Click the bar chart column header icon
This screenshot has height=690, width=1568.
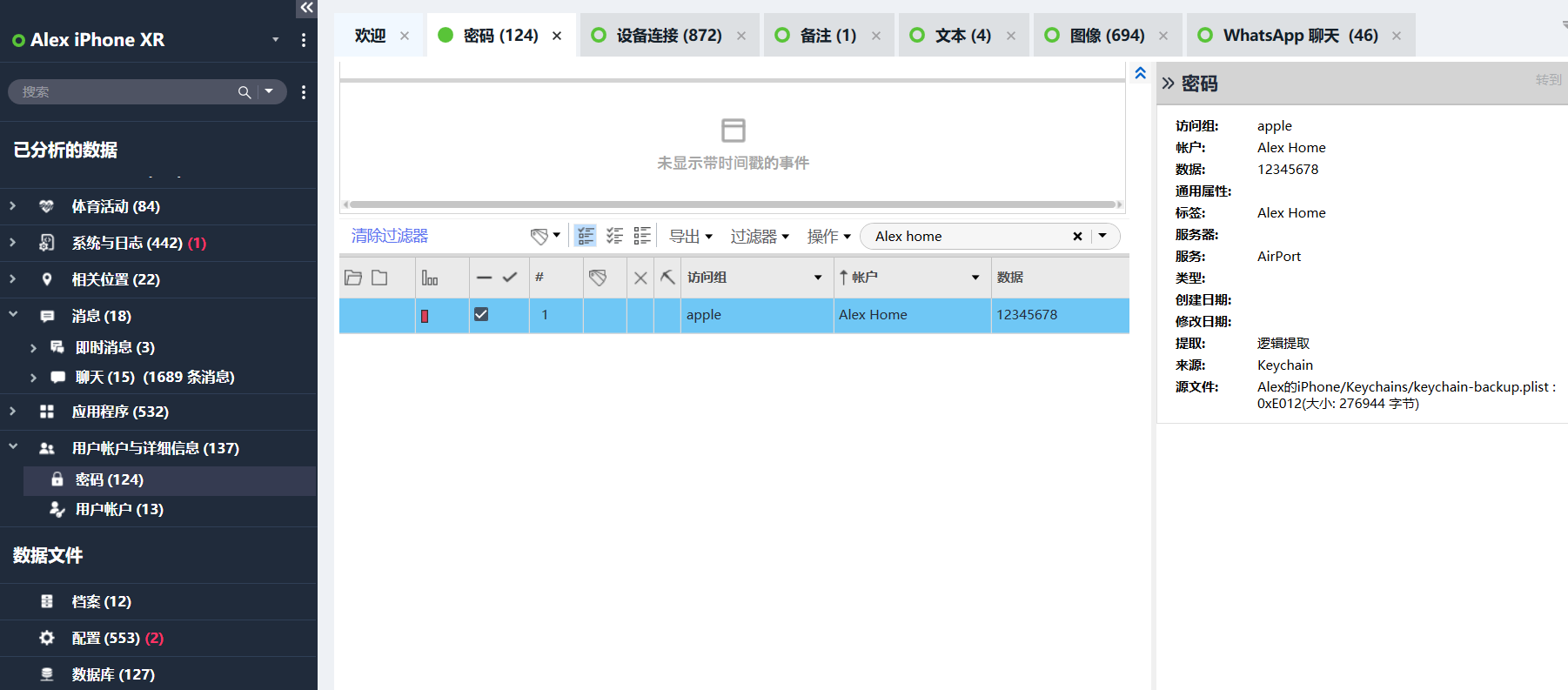pyautogui.click(x=430, y=278)
